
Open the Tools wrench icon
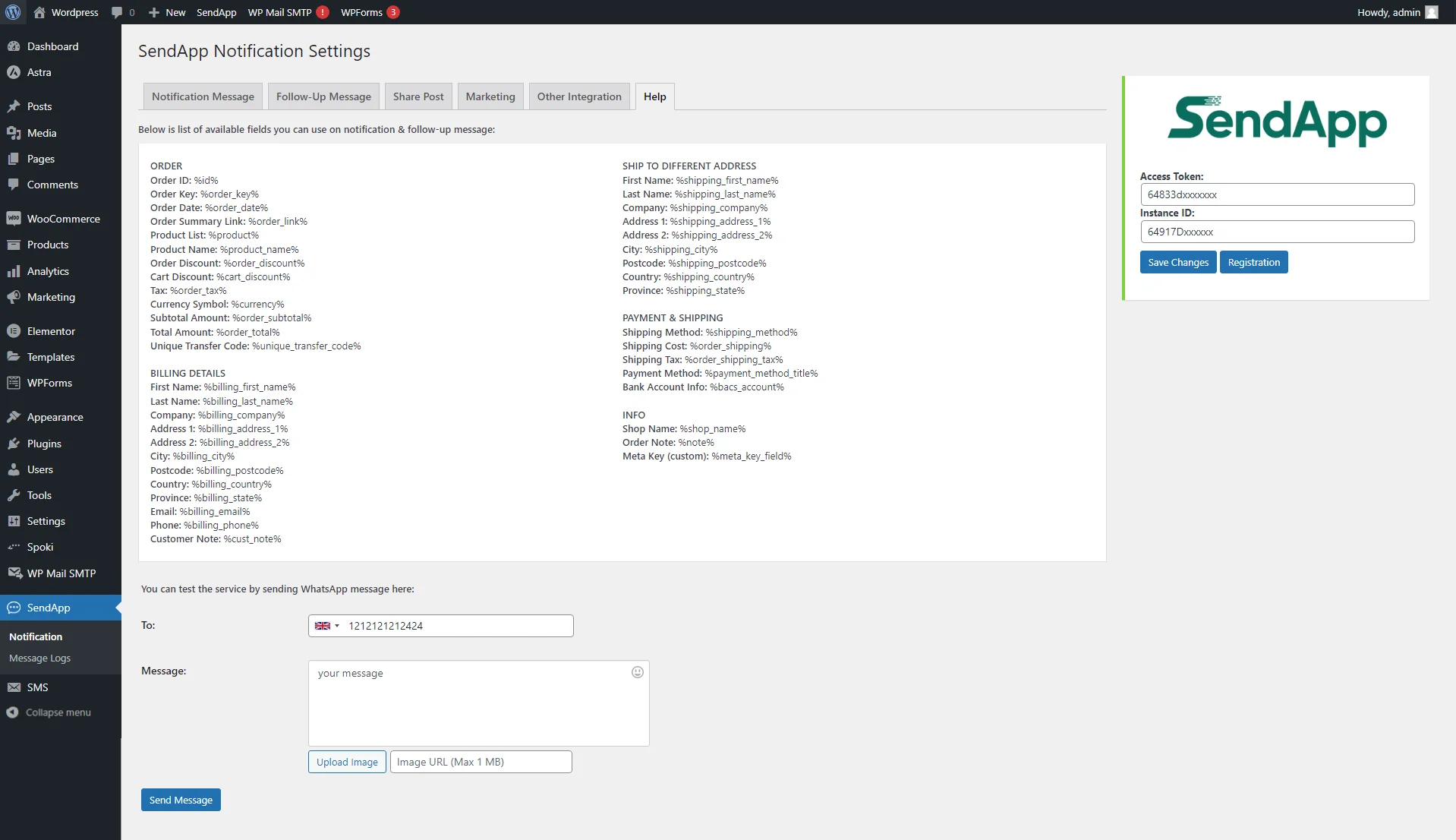pos(14,495)
